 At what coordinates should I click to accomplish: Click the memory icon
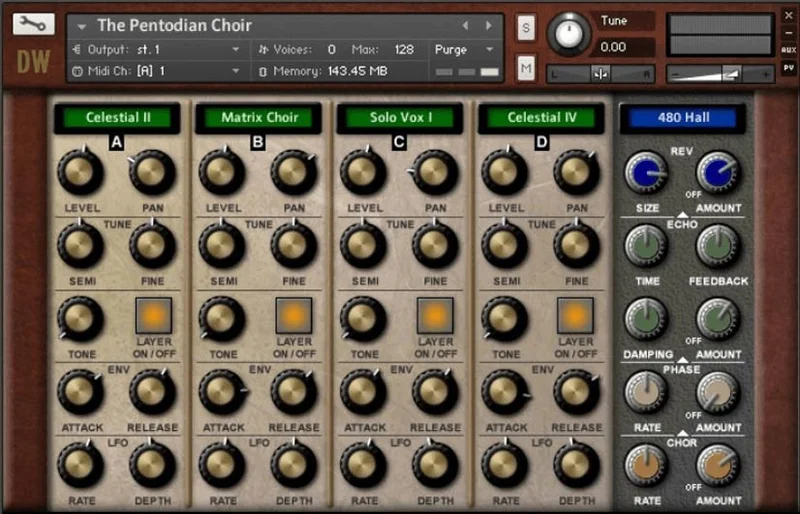(x=263, y=71)
